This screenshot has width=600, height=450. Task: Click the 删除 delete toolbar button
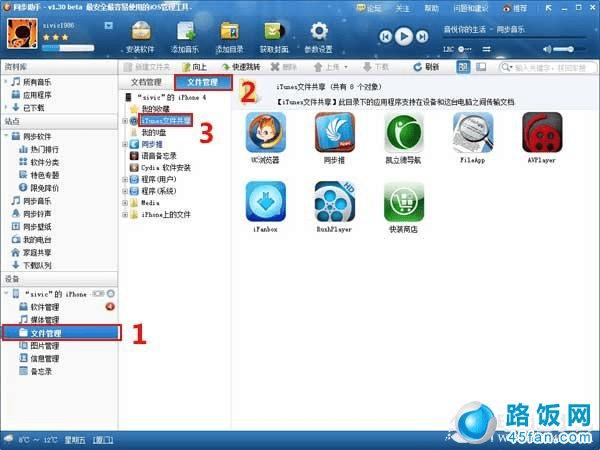[284, 67]
